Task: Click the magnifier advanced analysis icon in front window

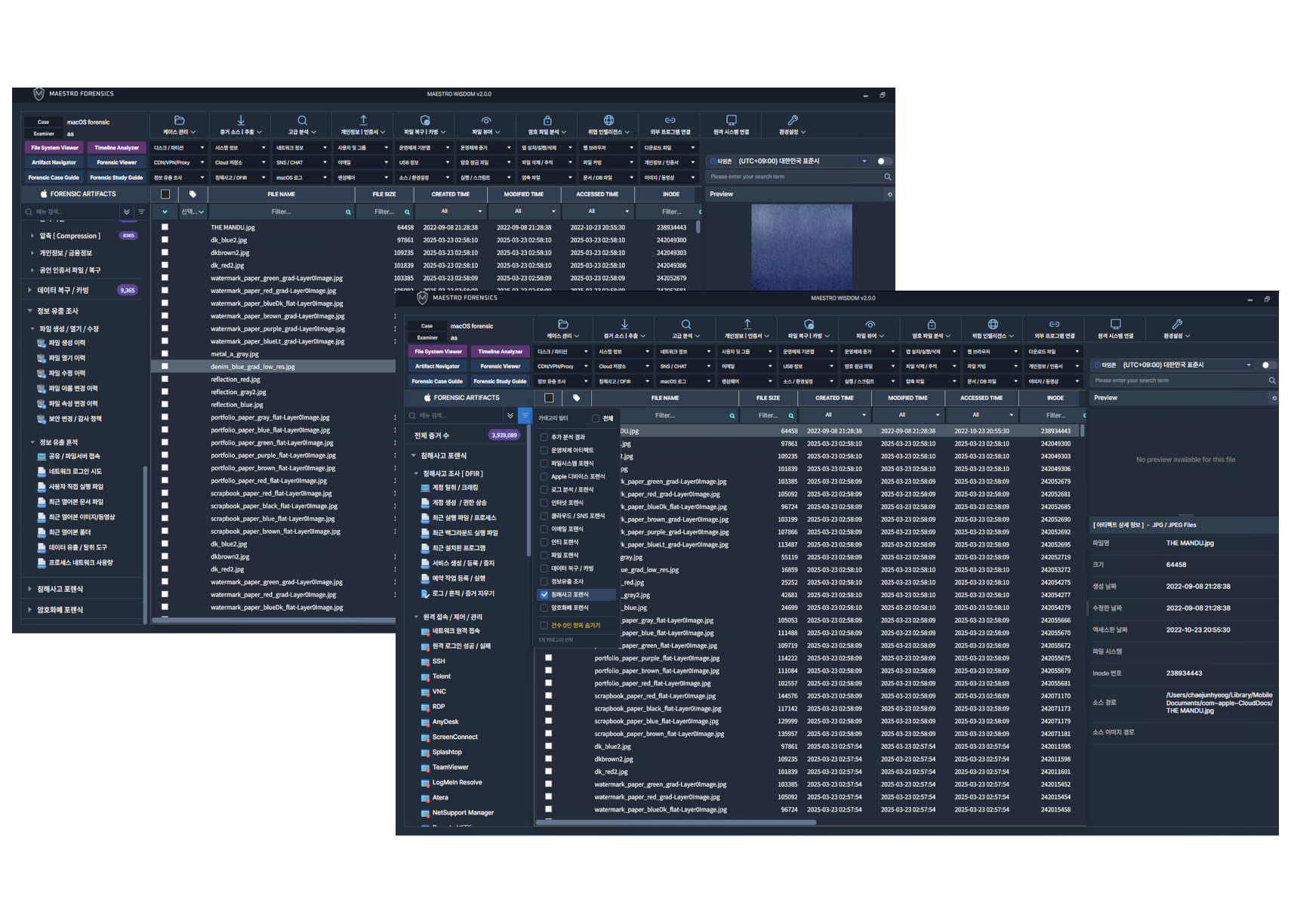Action: 686,324
